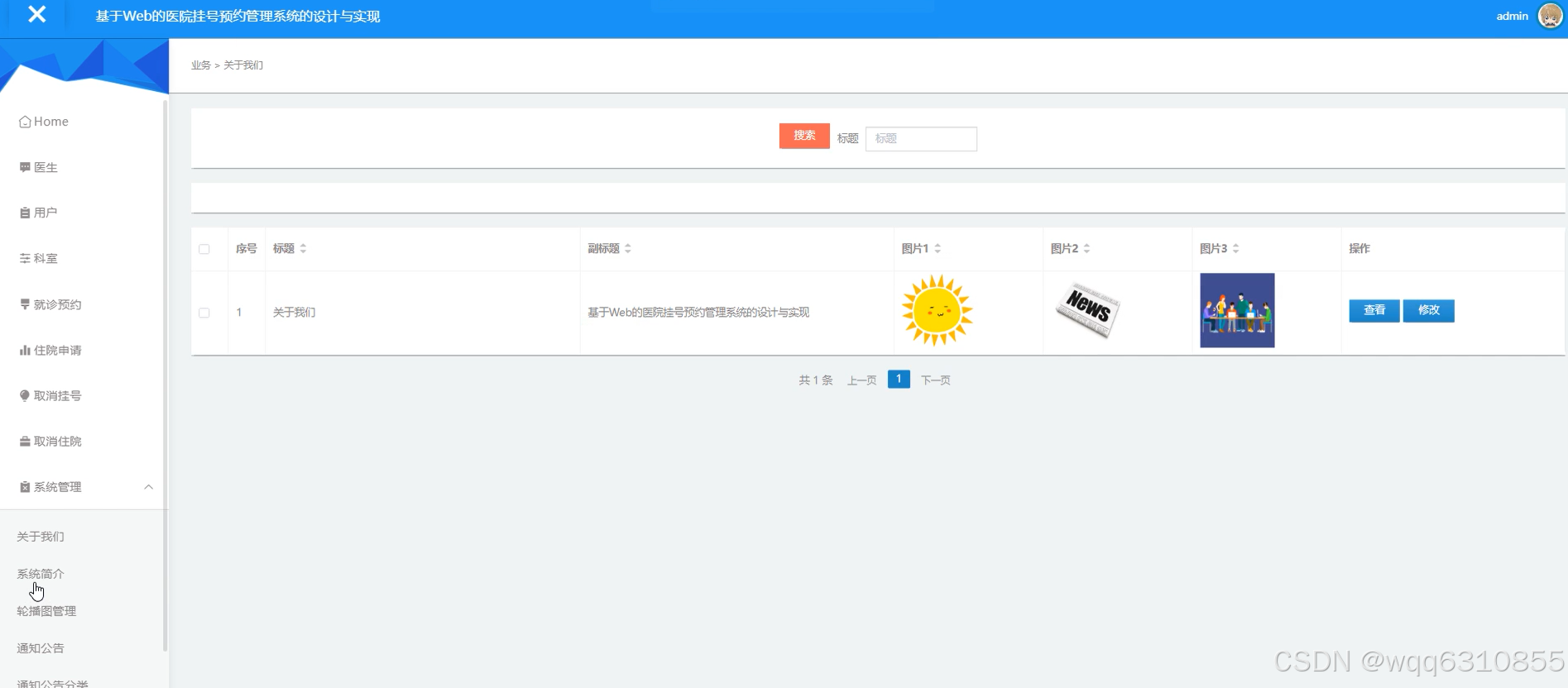Click the 查看 button for 关于我们
The image size is (1568, 688).
(1374, 310)
